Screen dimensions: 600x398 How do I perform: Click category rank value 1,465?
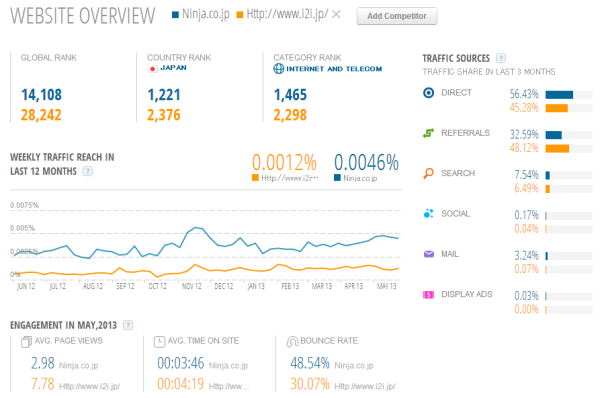click(290, 95)
